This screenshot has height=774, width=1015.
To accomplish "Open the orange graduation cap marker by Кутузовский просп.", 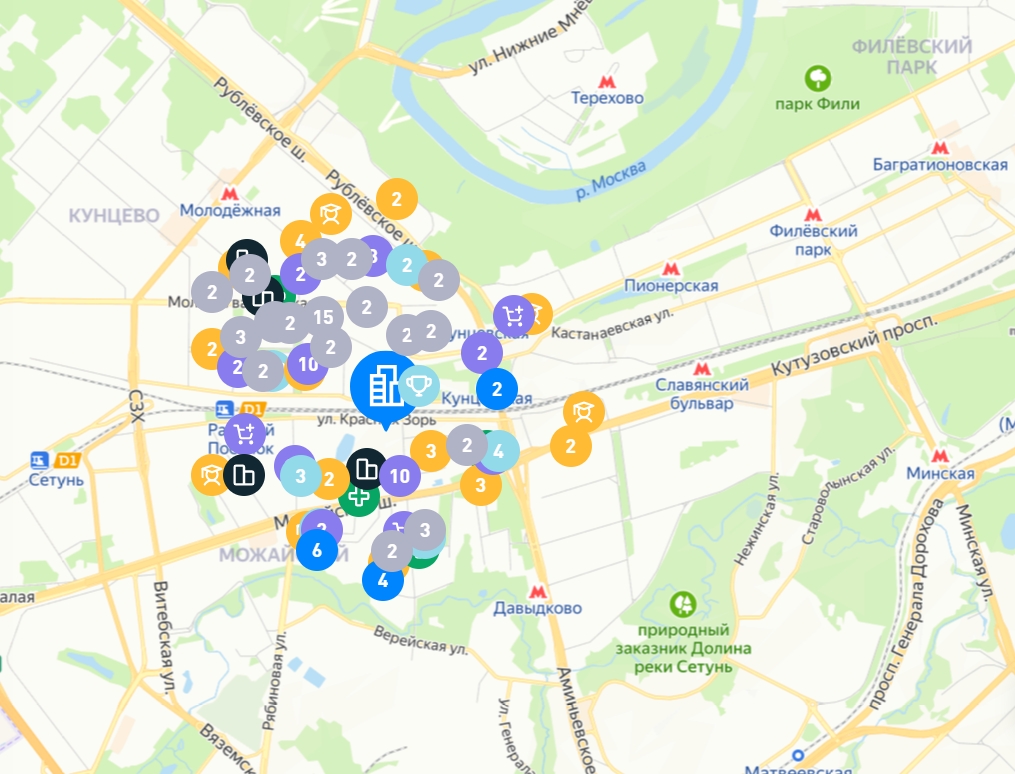I will point(584,412).
